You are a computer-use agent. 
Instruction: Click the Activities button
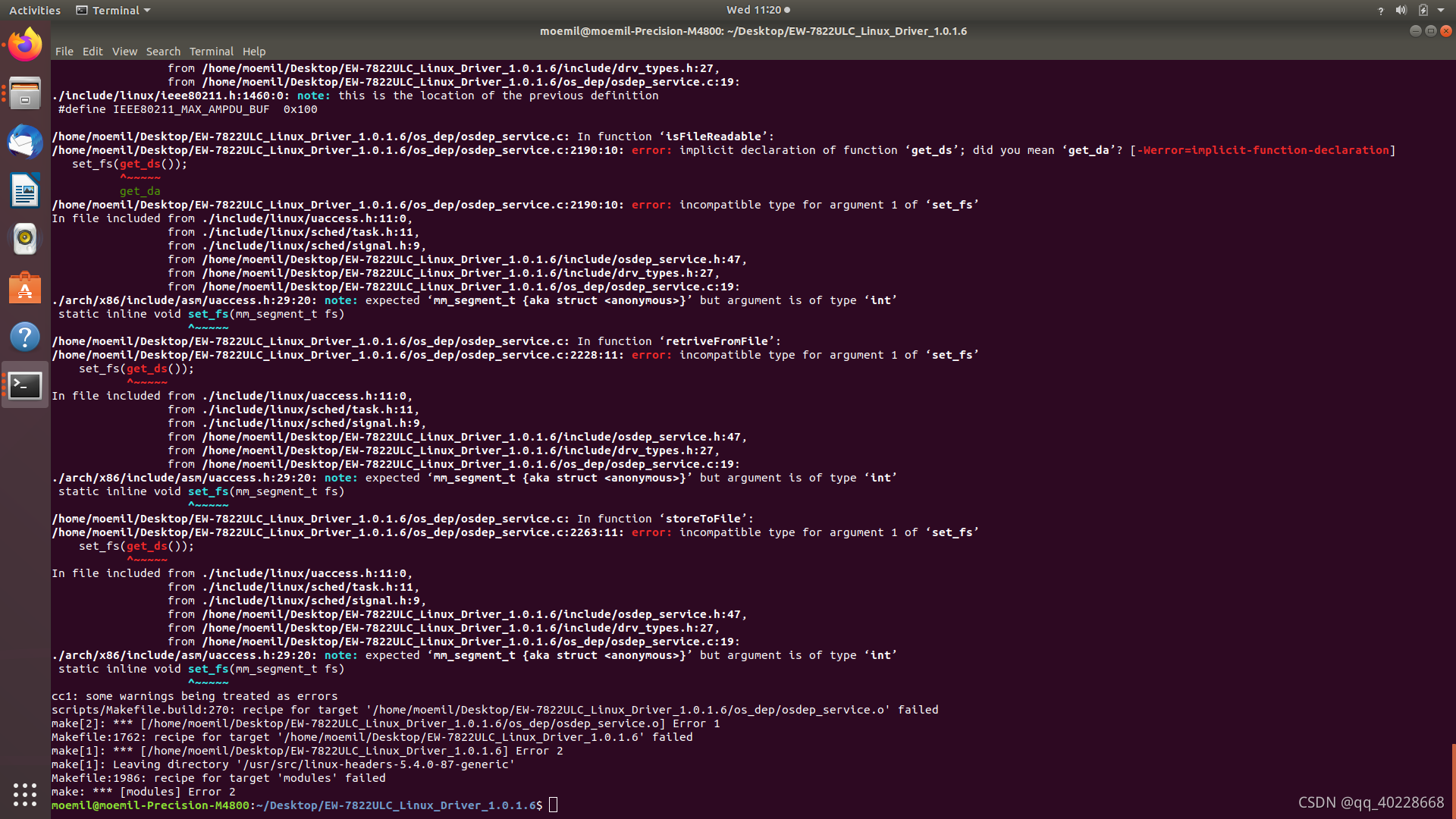(34, 10)
